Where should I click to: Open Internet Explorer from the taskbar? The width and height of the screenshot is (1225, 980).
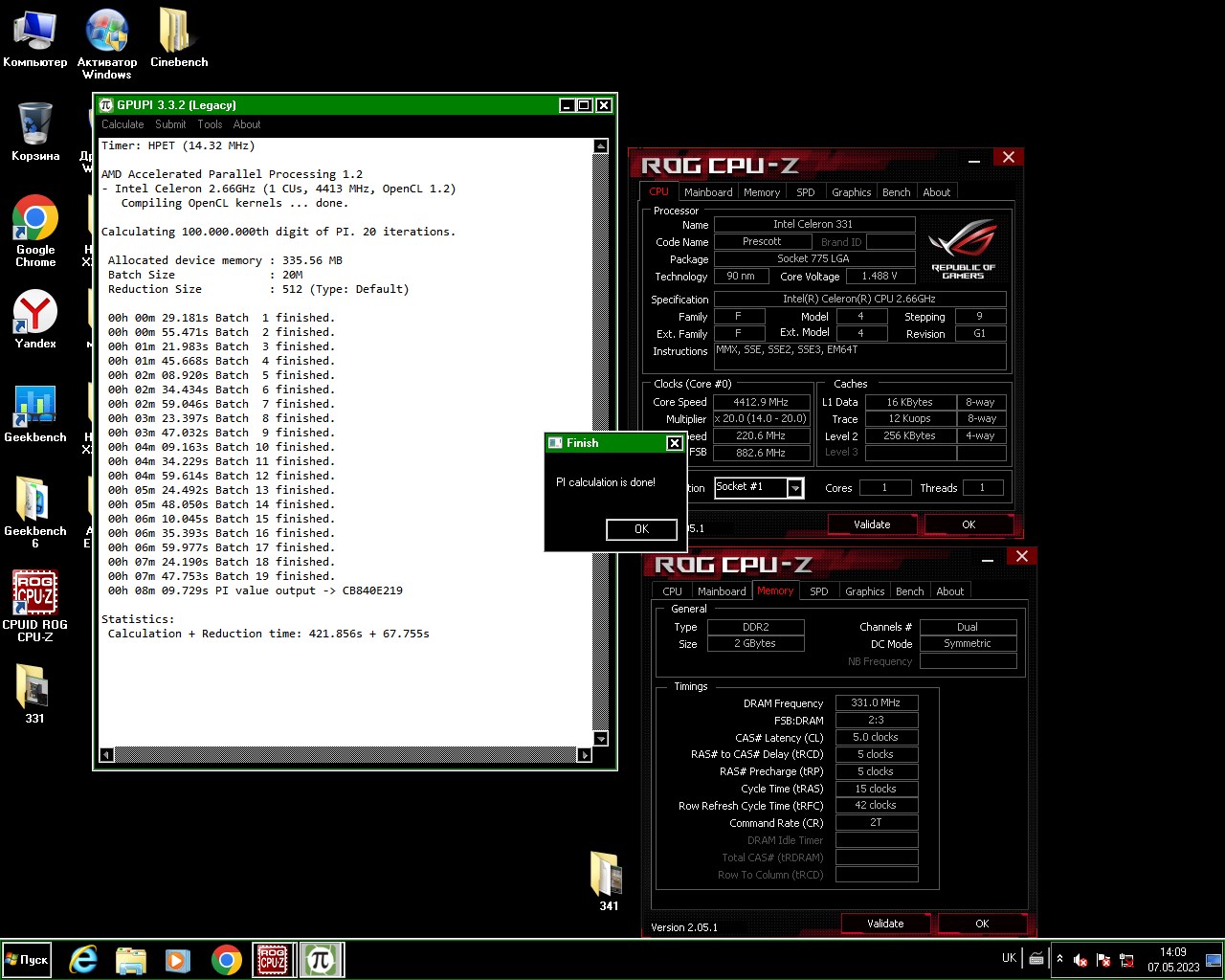coord(84,960)
